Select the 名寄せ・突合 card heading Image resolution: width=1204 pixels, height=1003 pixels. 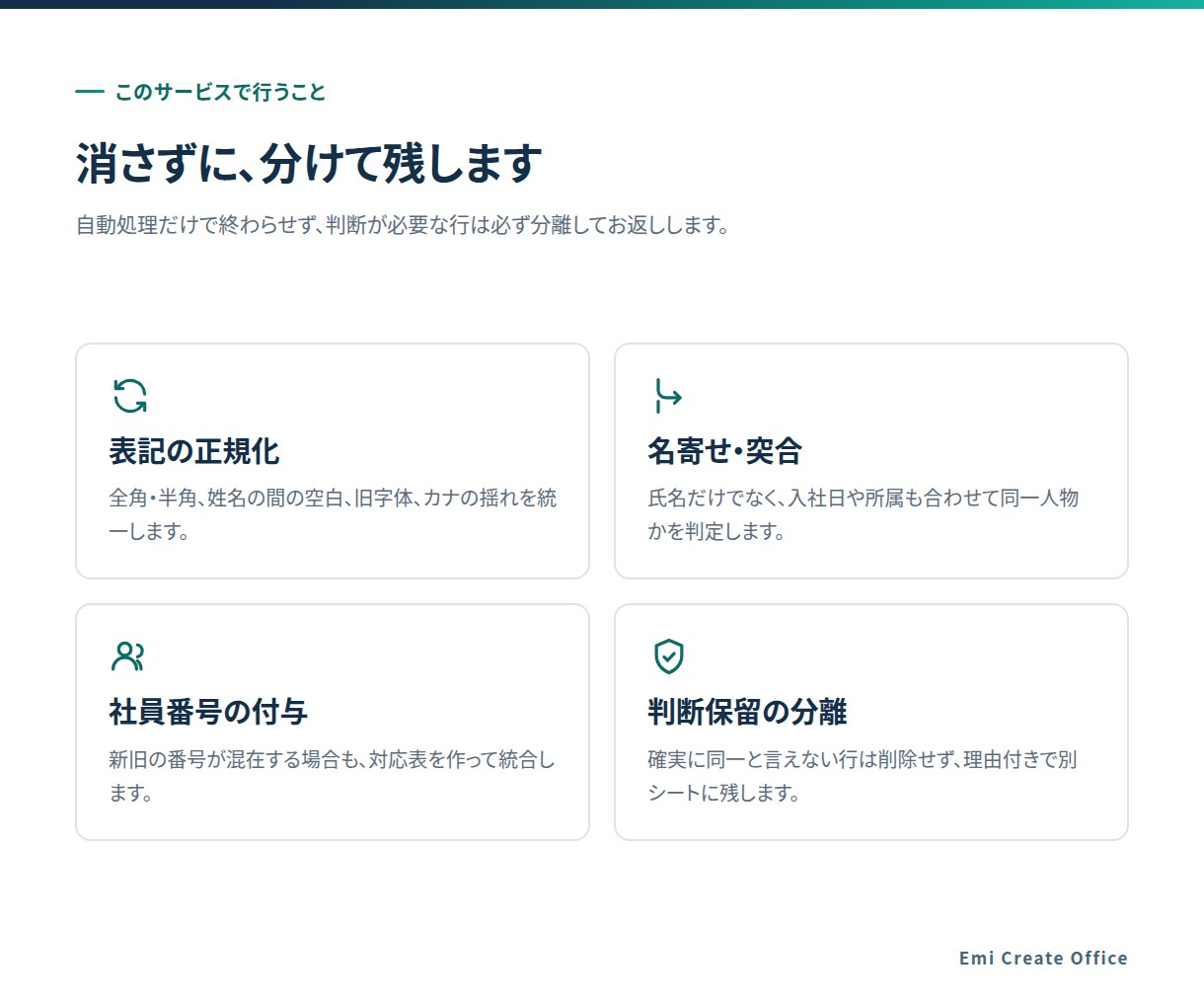[x=724, y=451]
